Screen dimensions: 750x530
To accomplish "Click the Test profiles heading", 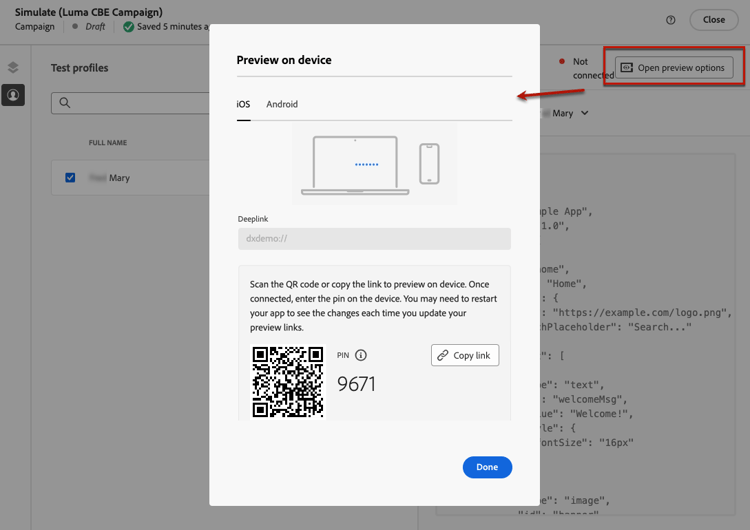I will pos(79,68).
